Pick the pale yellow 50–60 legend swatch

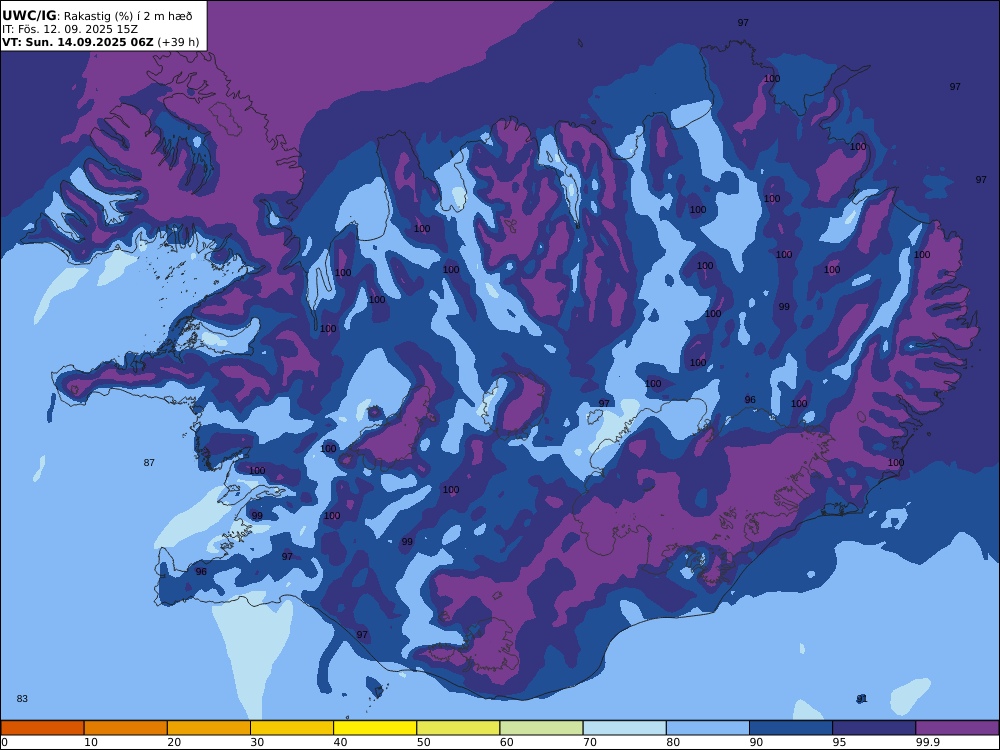[x=458, y=728]
